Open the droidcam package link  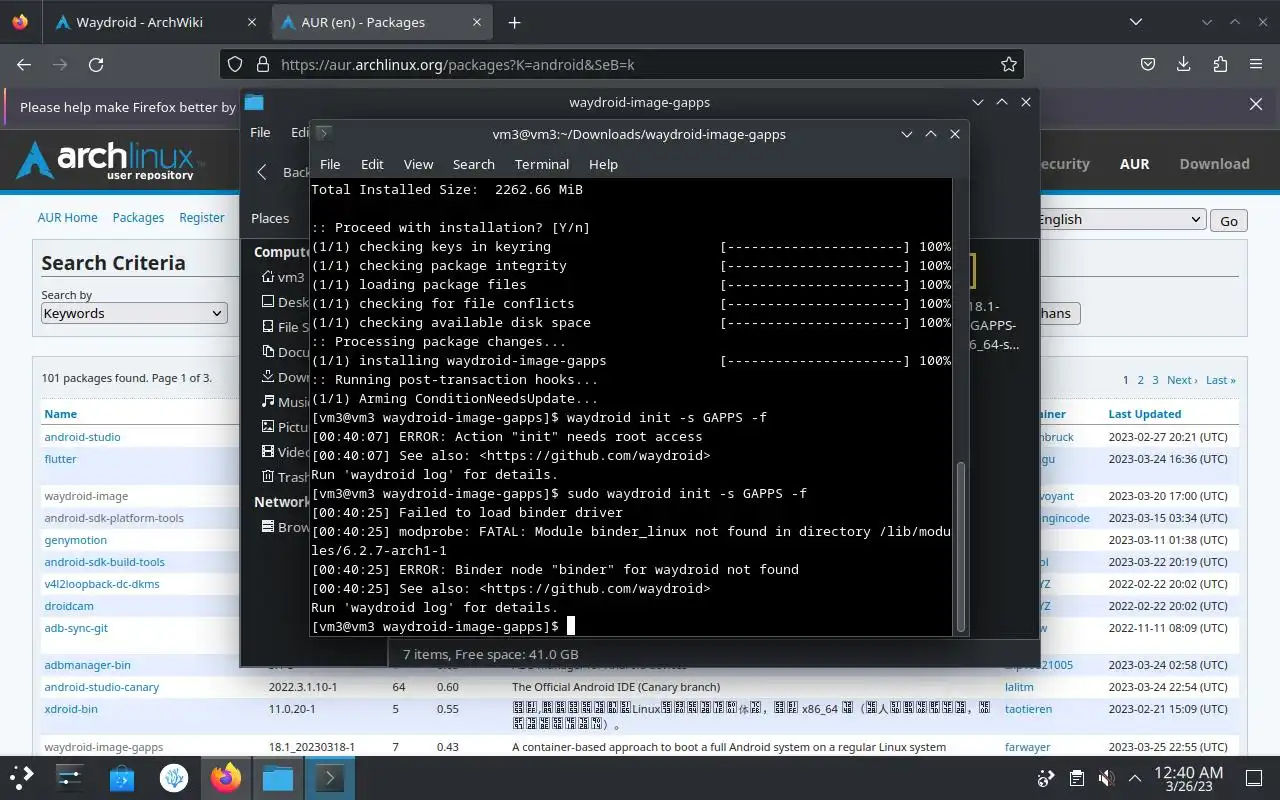pyautogui.click(x=69, y=606)
